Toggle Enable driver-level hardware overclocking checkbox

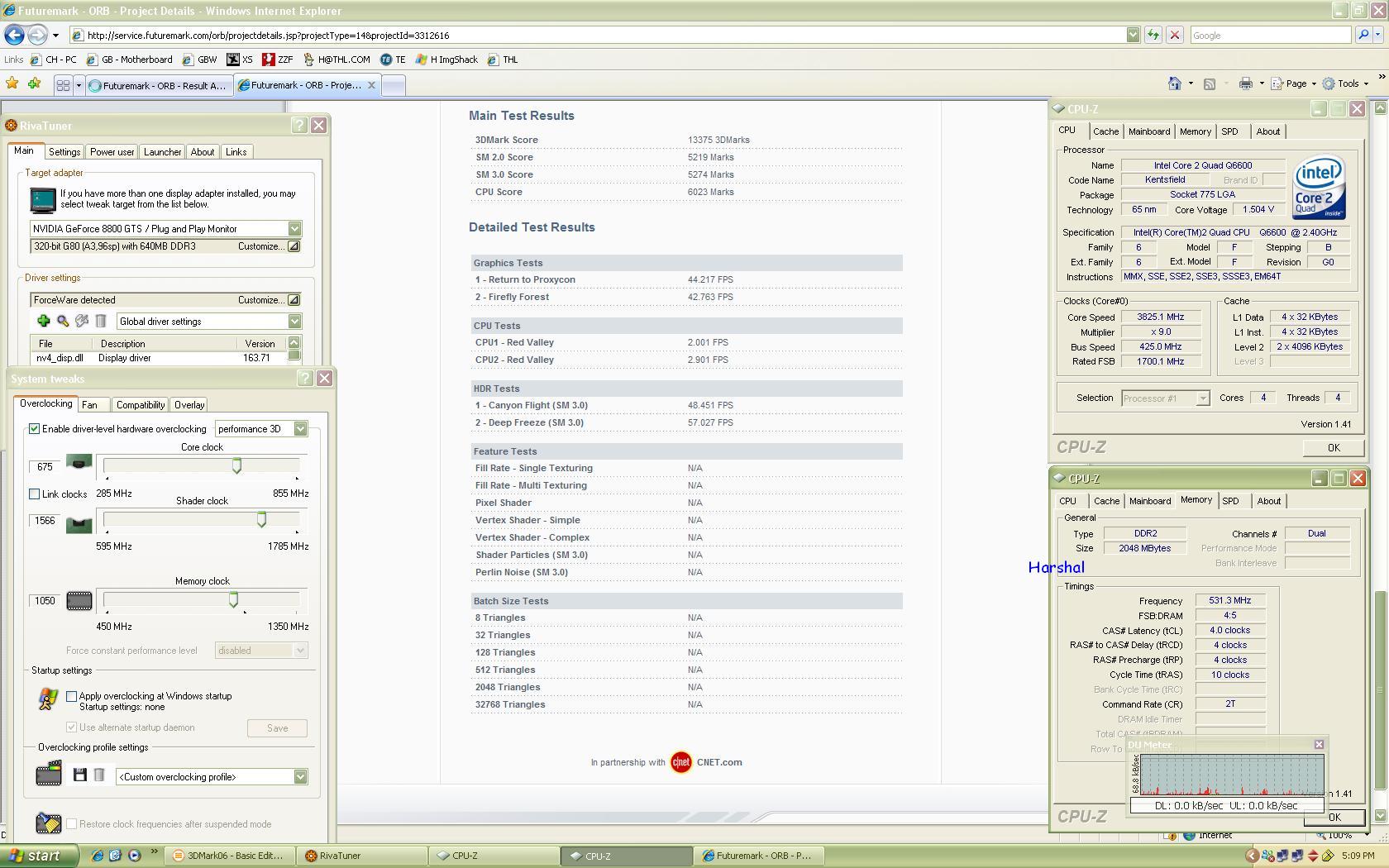(x=34, y=428)
